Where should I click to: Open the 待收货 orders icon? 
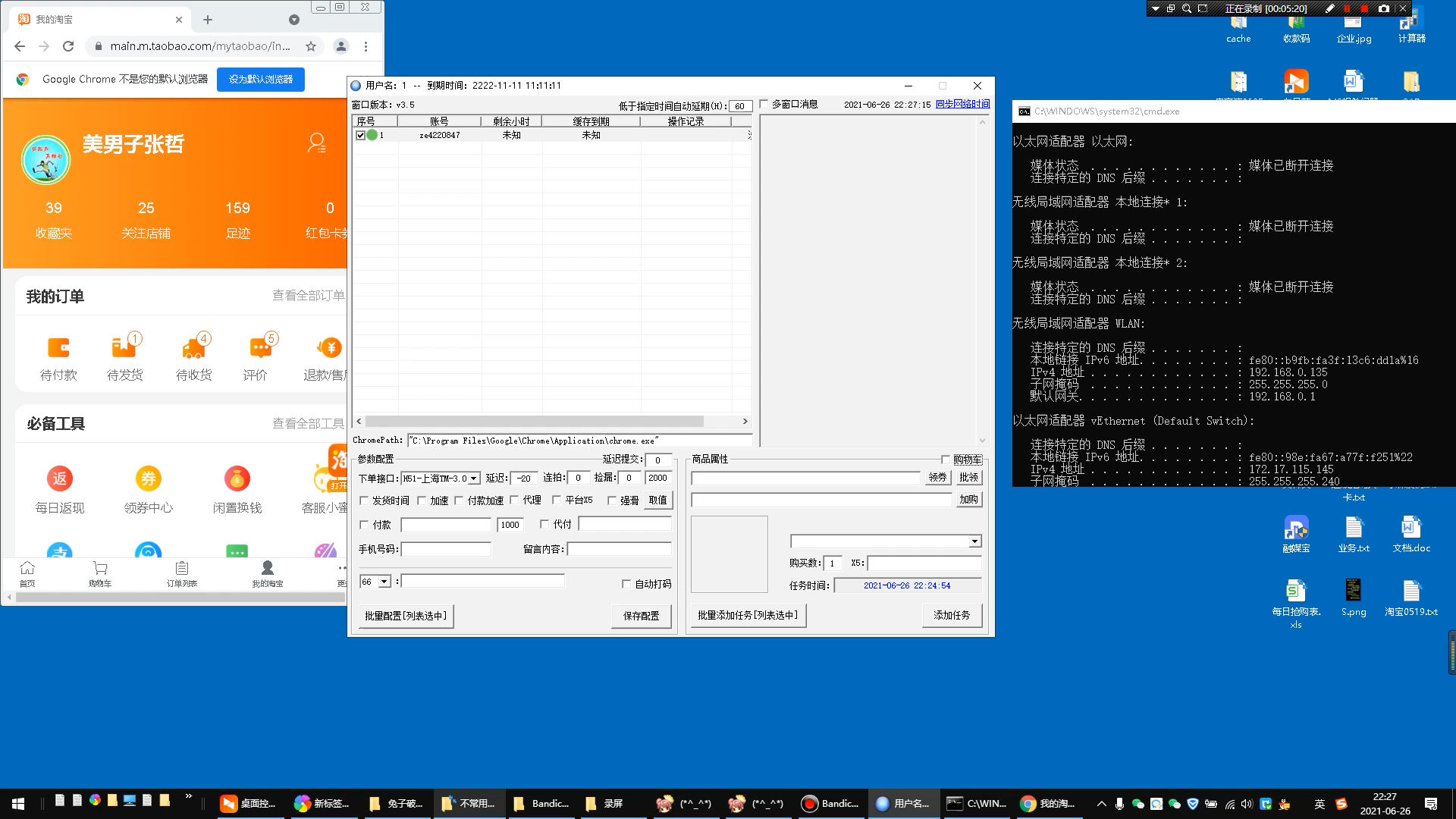click(x=193, y=347)
